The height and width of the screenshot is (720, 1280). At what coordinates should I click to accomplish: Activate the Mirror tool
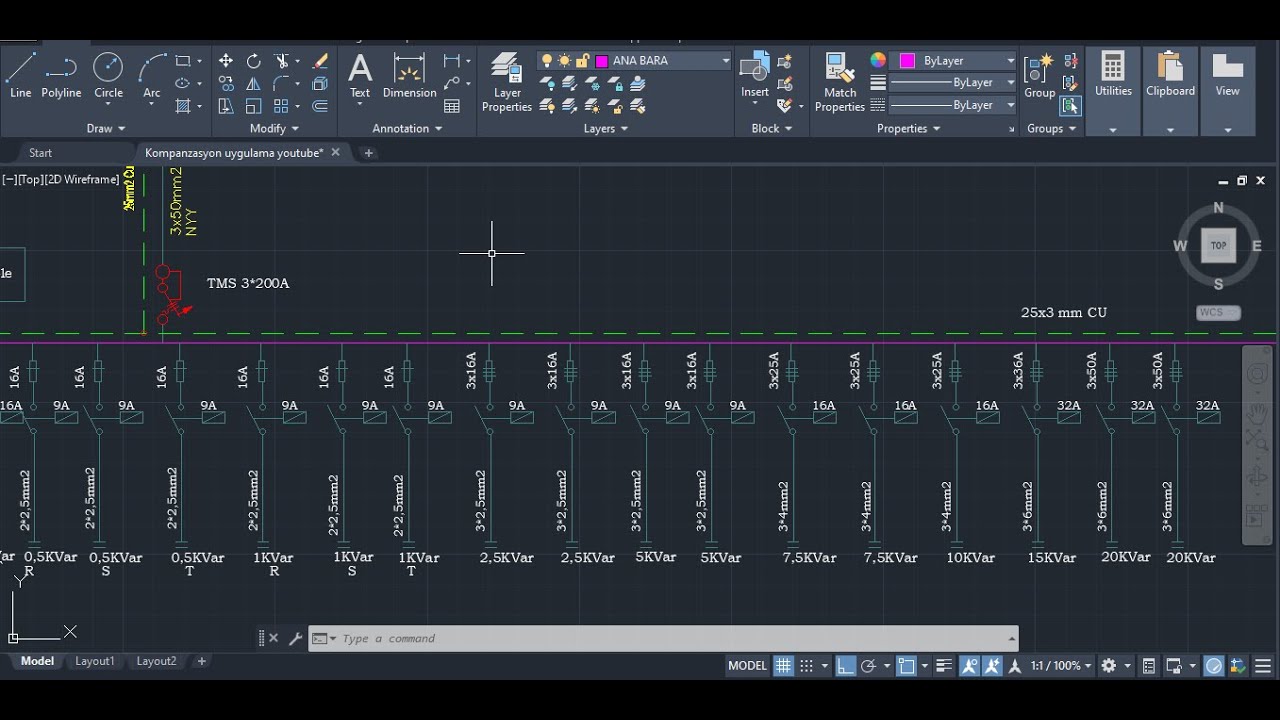click(254, 84)
